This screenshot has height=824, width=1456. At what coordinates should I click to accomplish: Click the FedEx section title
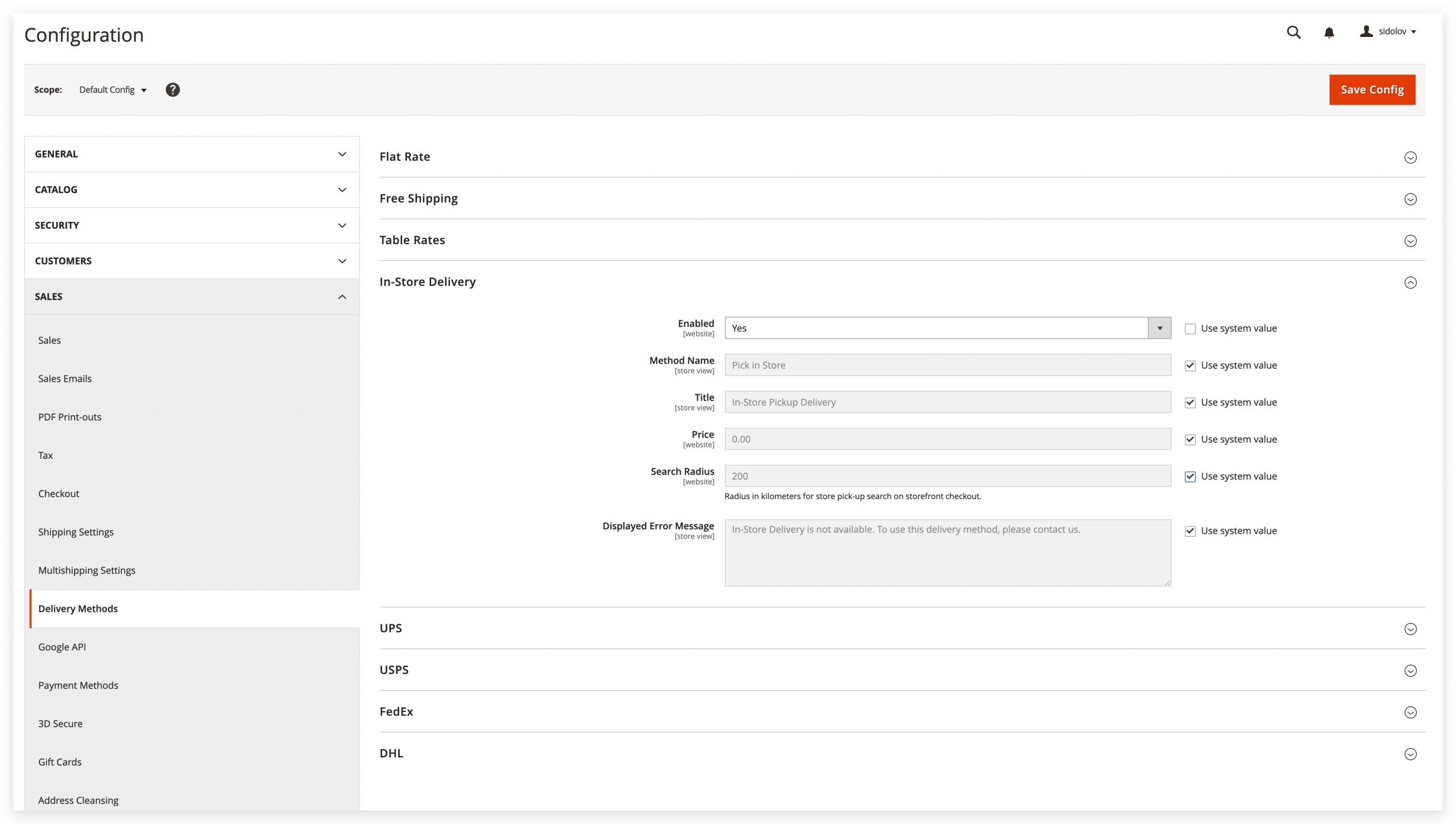pyautogui.click(x=396, y=711)
